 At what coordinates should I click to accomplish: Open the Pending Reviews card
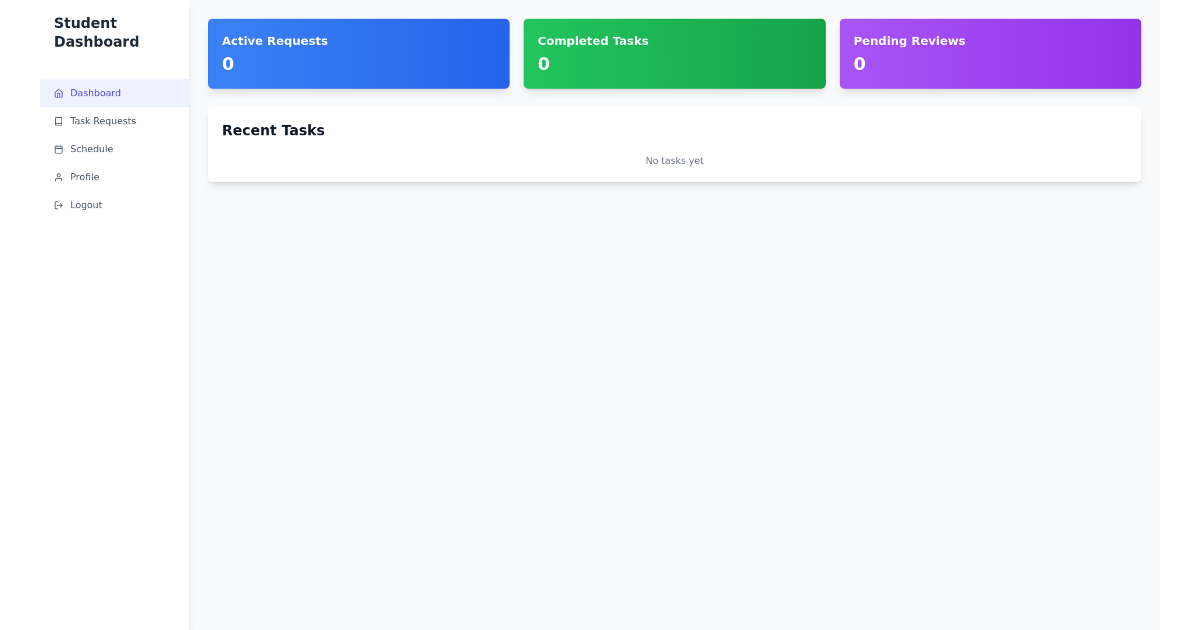pos(990,53)
